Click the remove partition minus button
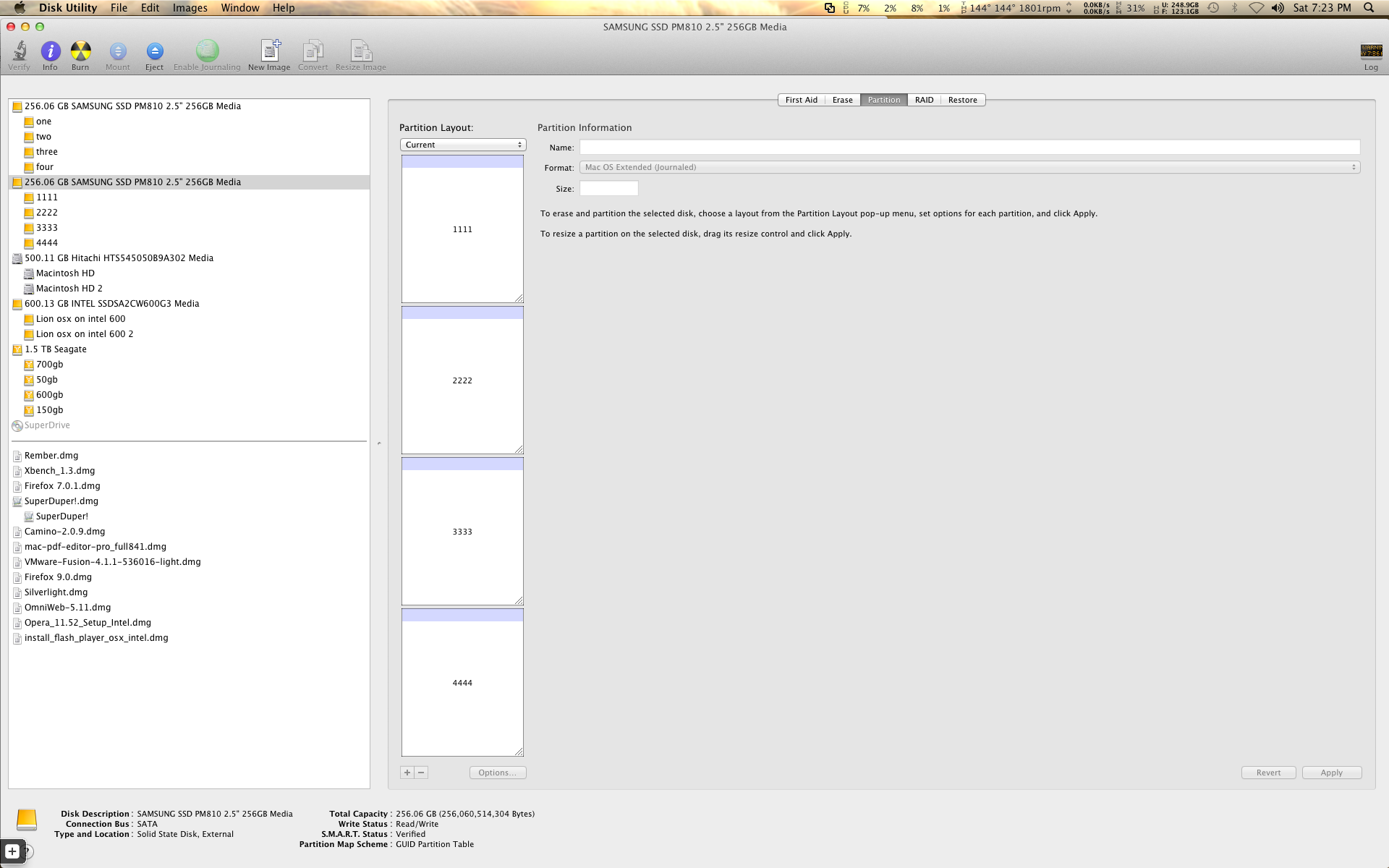 click(421, 773)
